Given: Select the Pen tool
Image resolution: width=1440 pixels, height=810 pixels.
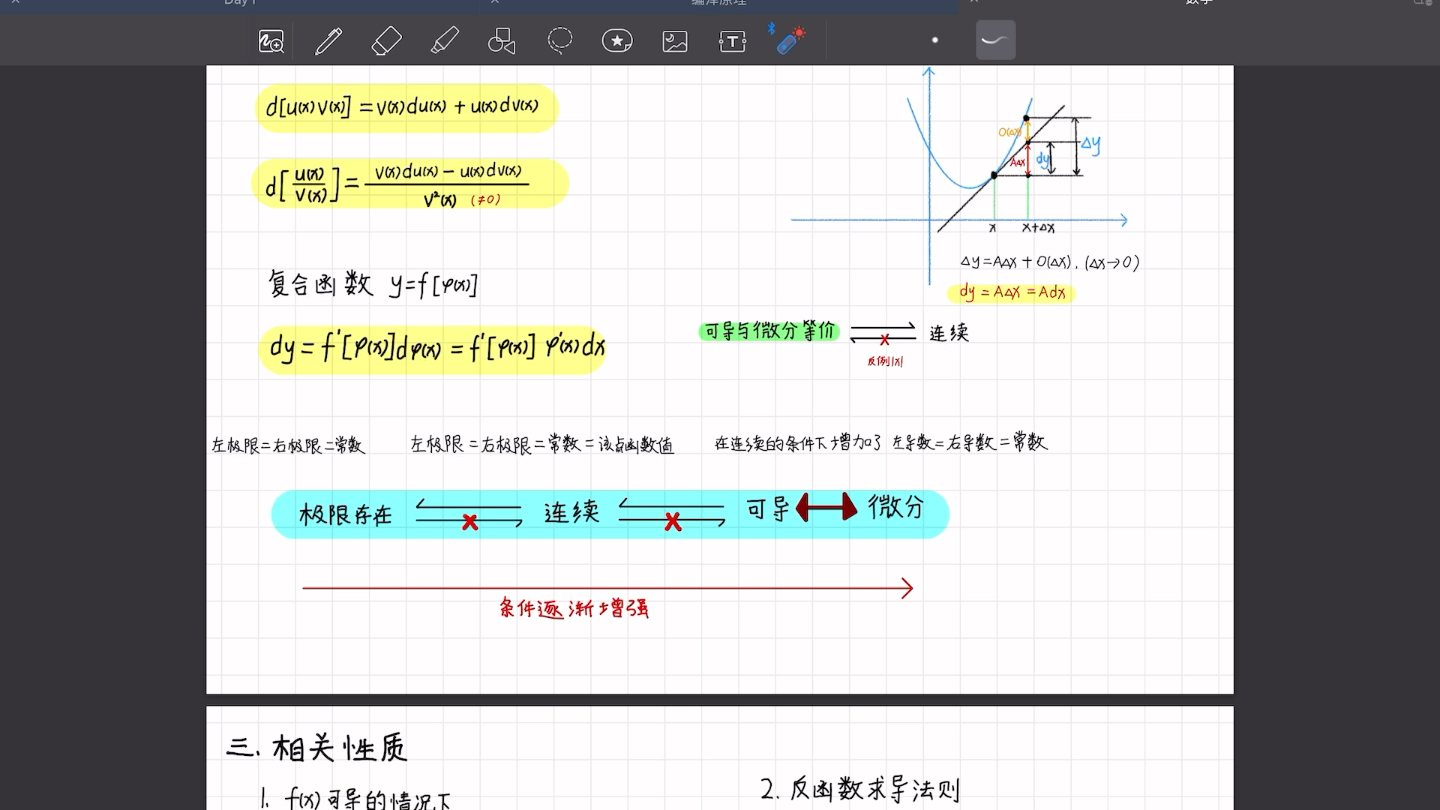Looking at the screenshot, I should pyautogui.click(x=328, y=40).
